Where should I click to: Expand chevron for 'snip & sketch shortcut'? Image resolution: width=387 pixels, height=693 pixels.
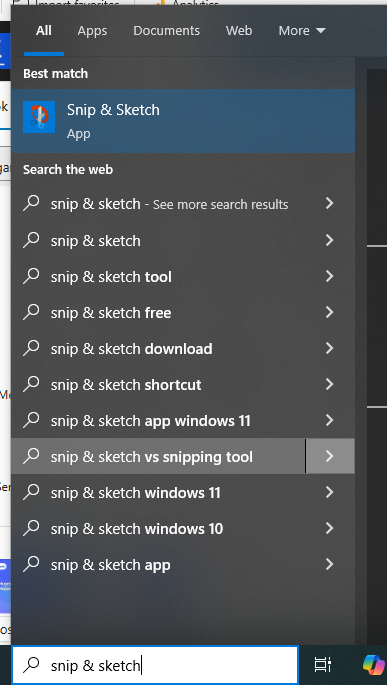pyautogui.click(x=330, y=384)
